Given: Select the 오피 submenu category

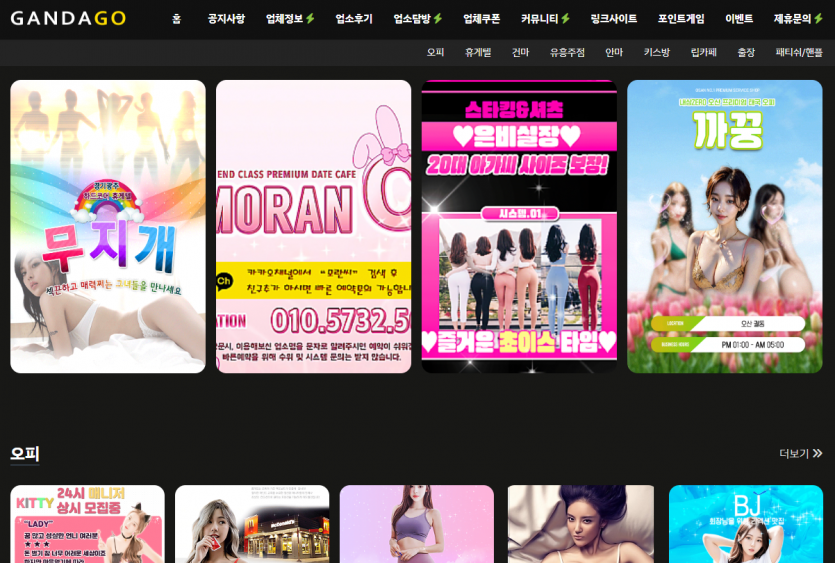Looking at the screenshot, I should click(x=435, y=52).
